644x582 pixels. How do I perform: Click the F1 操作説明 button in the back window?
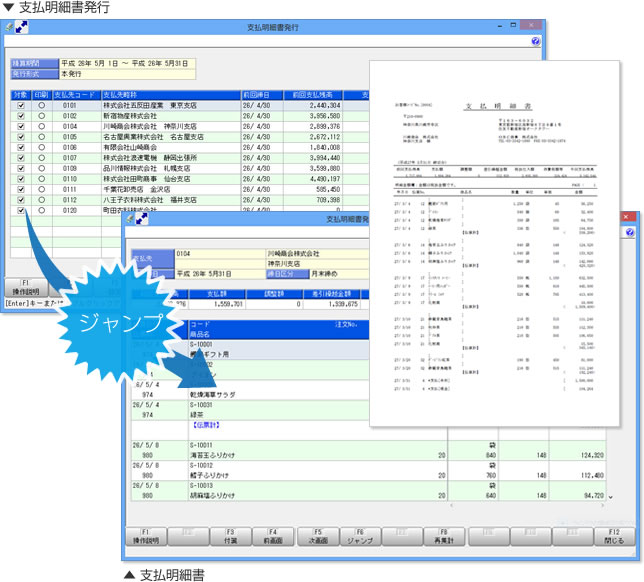tap(25, 288)
